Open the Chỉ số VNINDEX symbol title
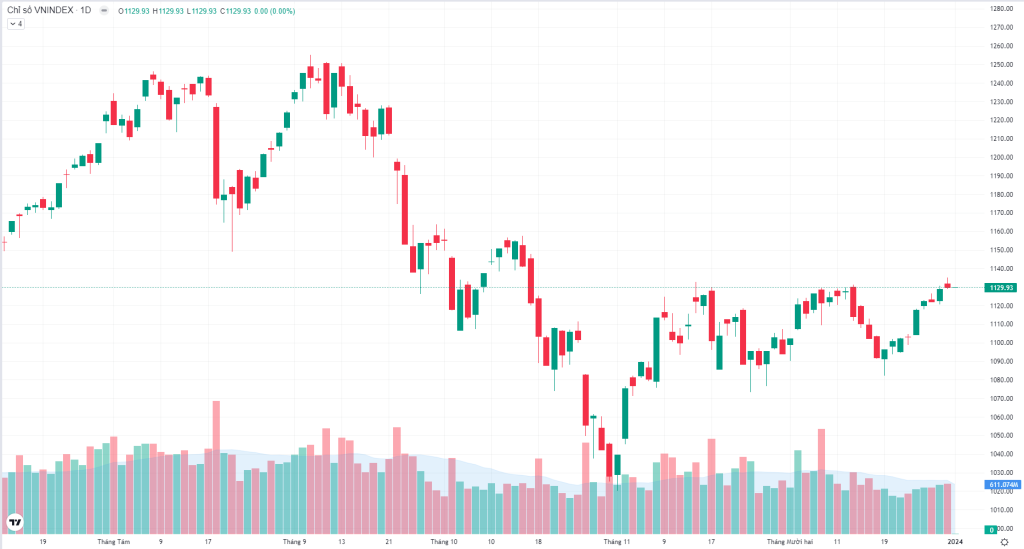Viewport: 1024px width, 549px height. pos(40,10)
